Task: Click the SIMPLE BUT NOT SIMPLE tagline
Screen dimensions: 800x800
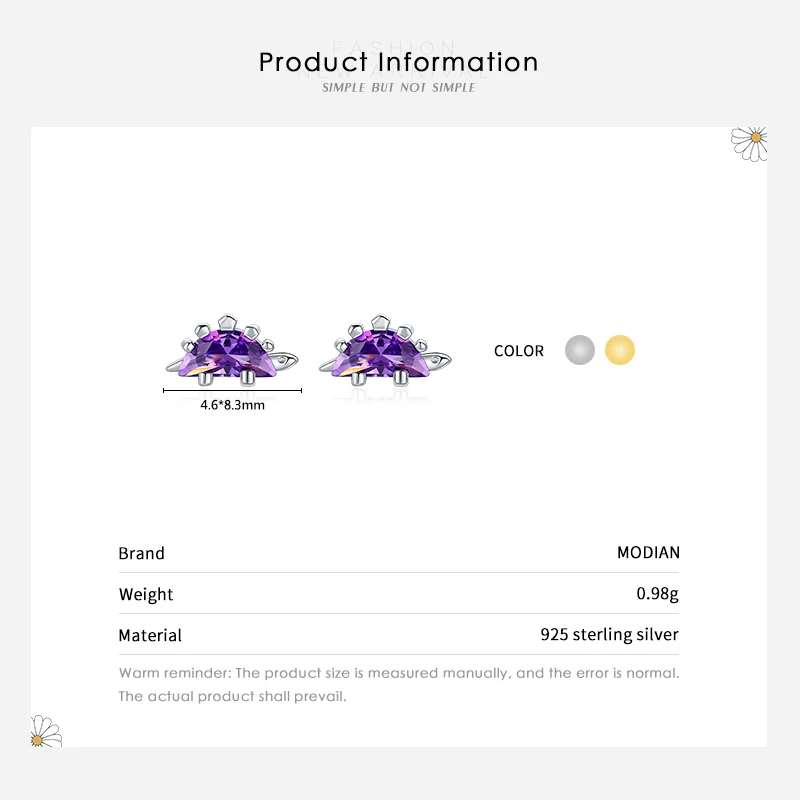Action: pos(398,88)
